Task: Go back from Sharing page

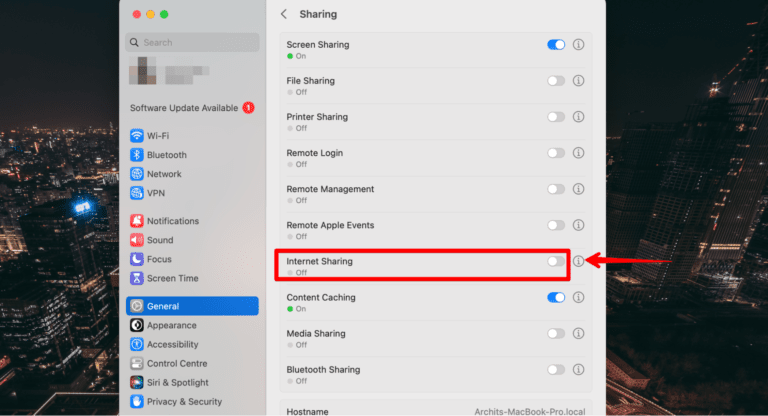Action: click(x=284, y=14)
